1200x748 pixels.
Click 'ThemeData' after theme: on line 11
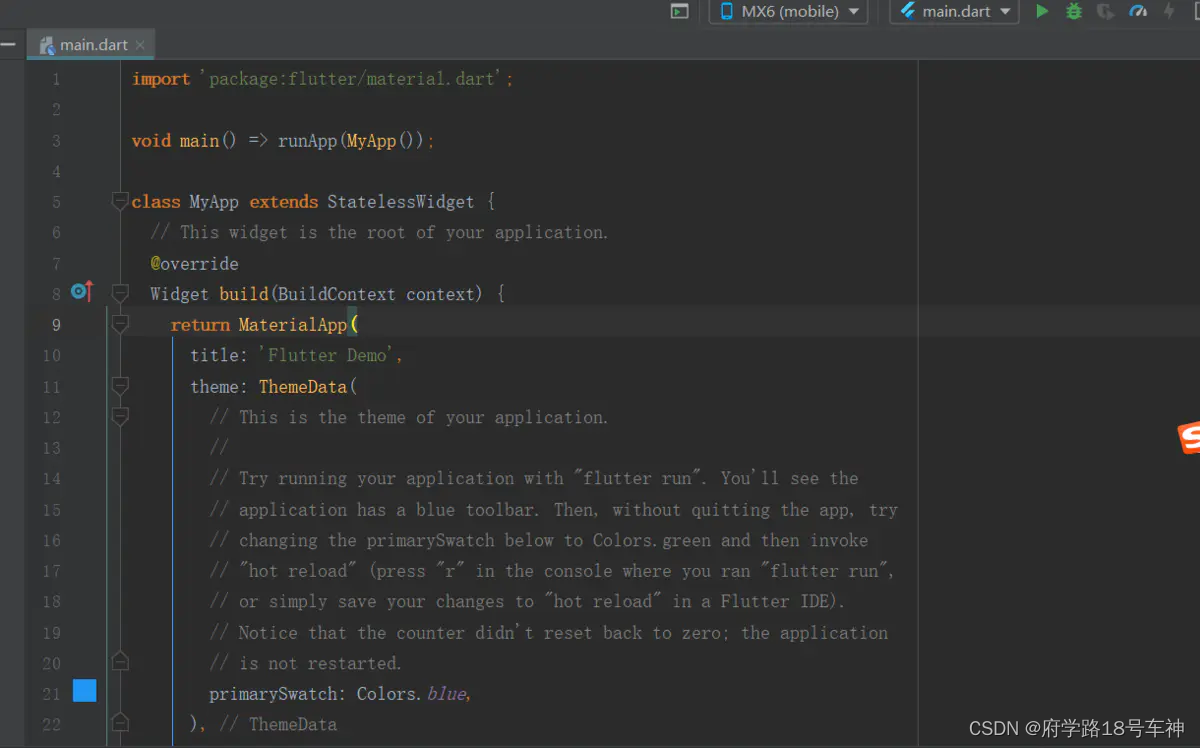click(x=303, y=387)
